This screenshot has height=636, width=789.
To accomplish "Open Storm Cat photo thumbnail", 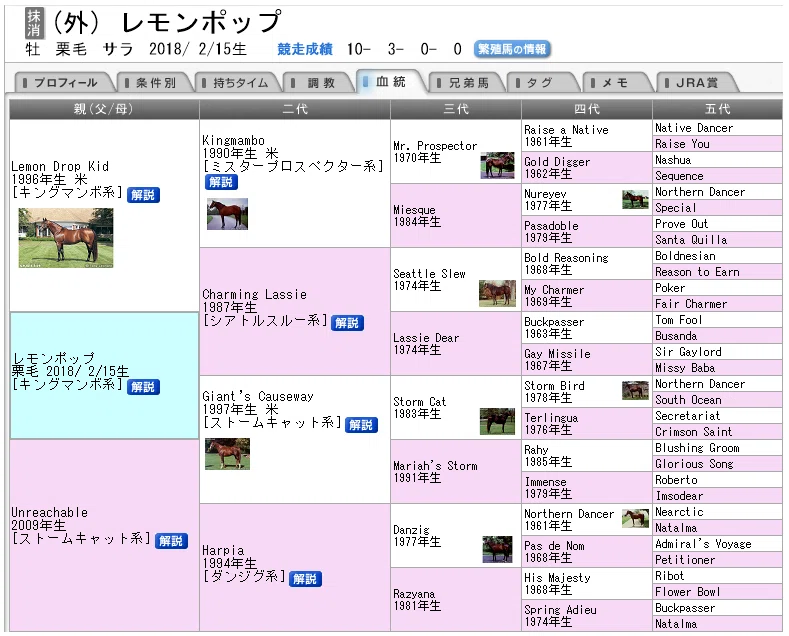I will click(x=498, y=421).
